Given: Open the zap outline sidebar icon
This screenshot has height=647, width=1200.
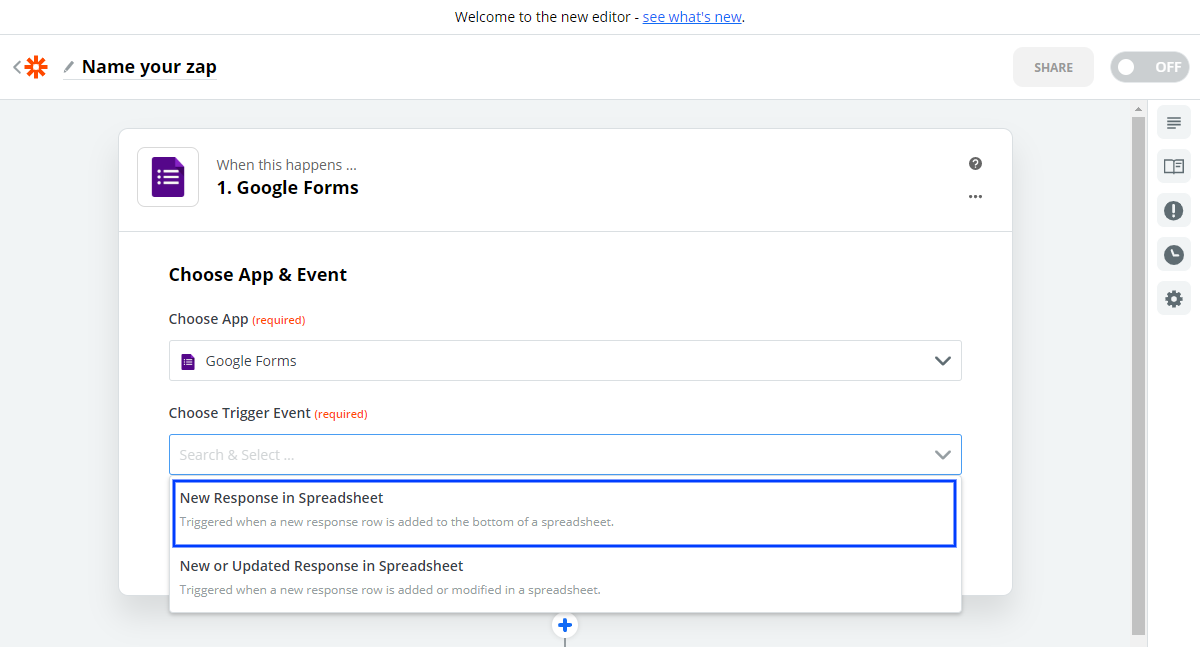Looking at the screenshot, I should [1174, 123].
